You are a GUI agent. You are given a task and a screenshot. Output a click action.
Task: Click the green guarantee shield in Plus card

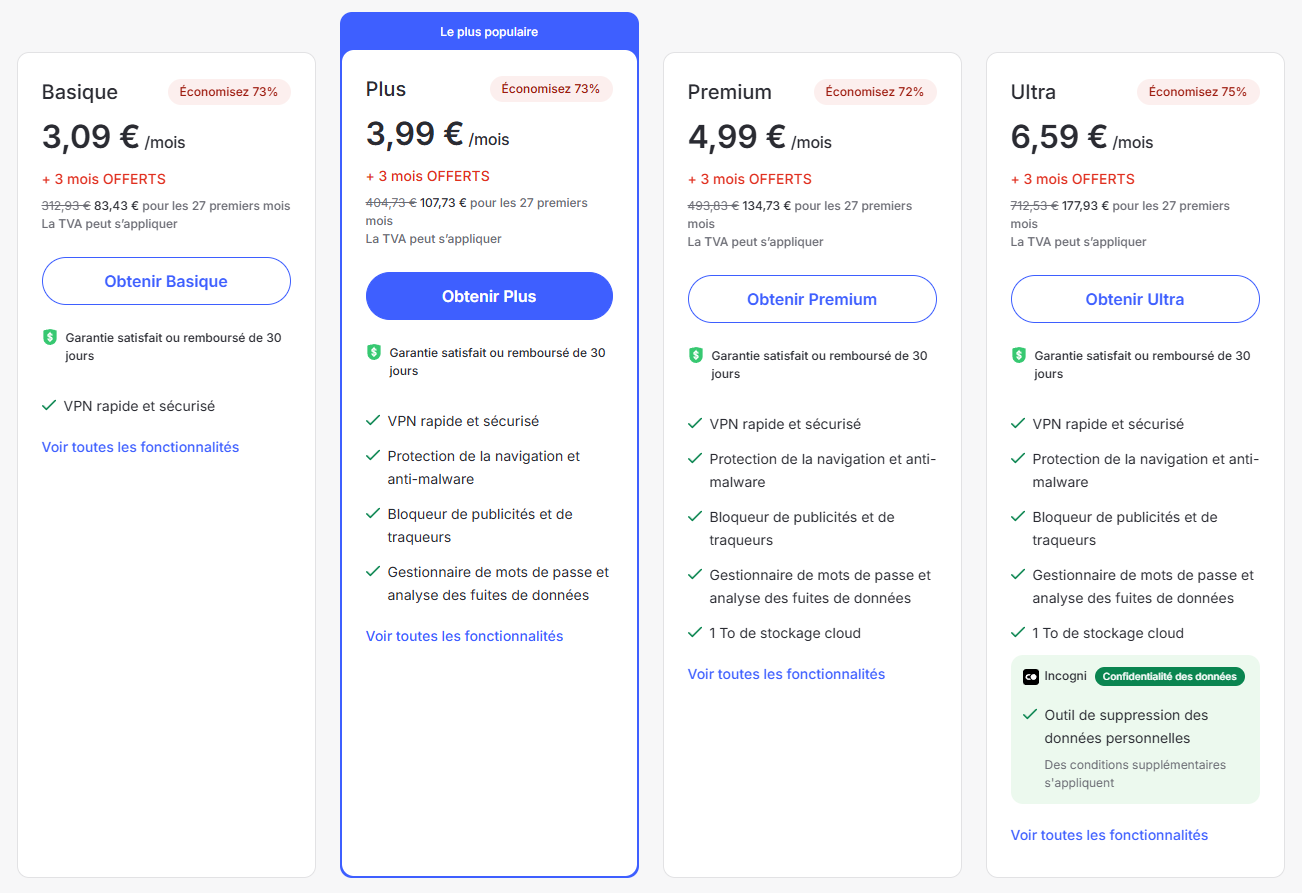374,352
